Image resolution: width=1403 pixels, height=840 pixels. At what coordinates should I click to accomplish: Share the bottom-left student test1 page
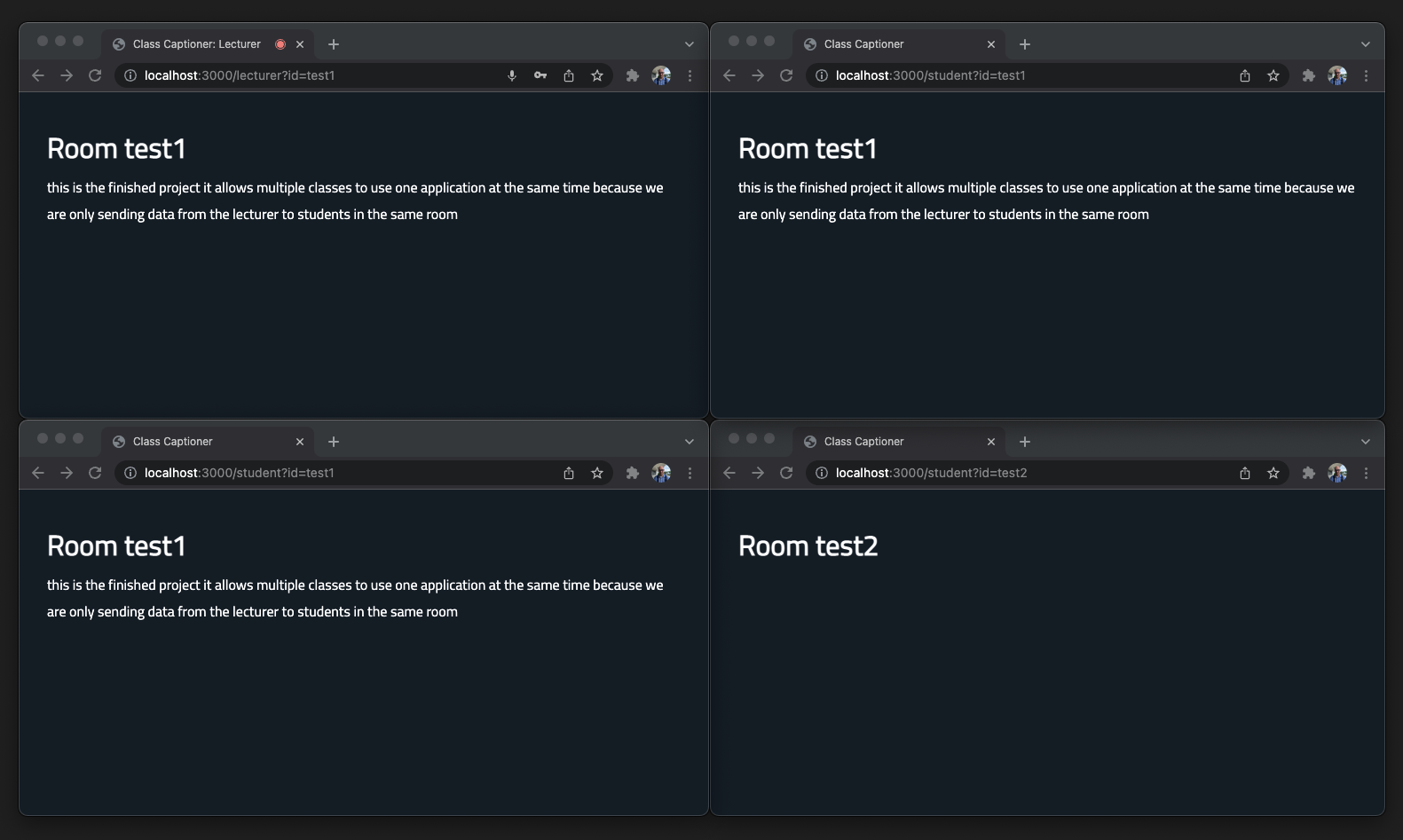click(569, 473)
